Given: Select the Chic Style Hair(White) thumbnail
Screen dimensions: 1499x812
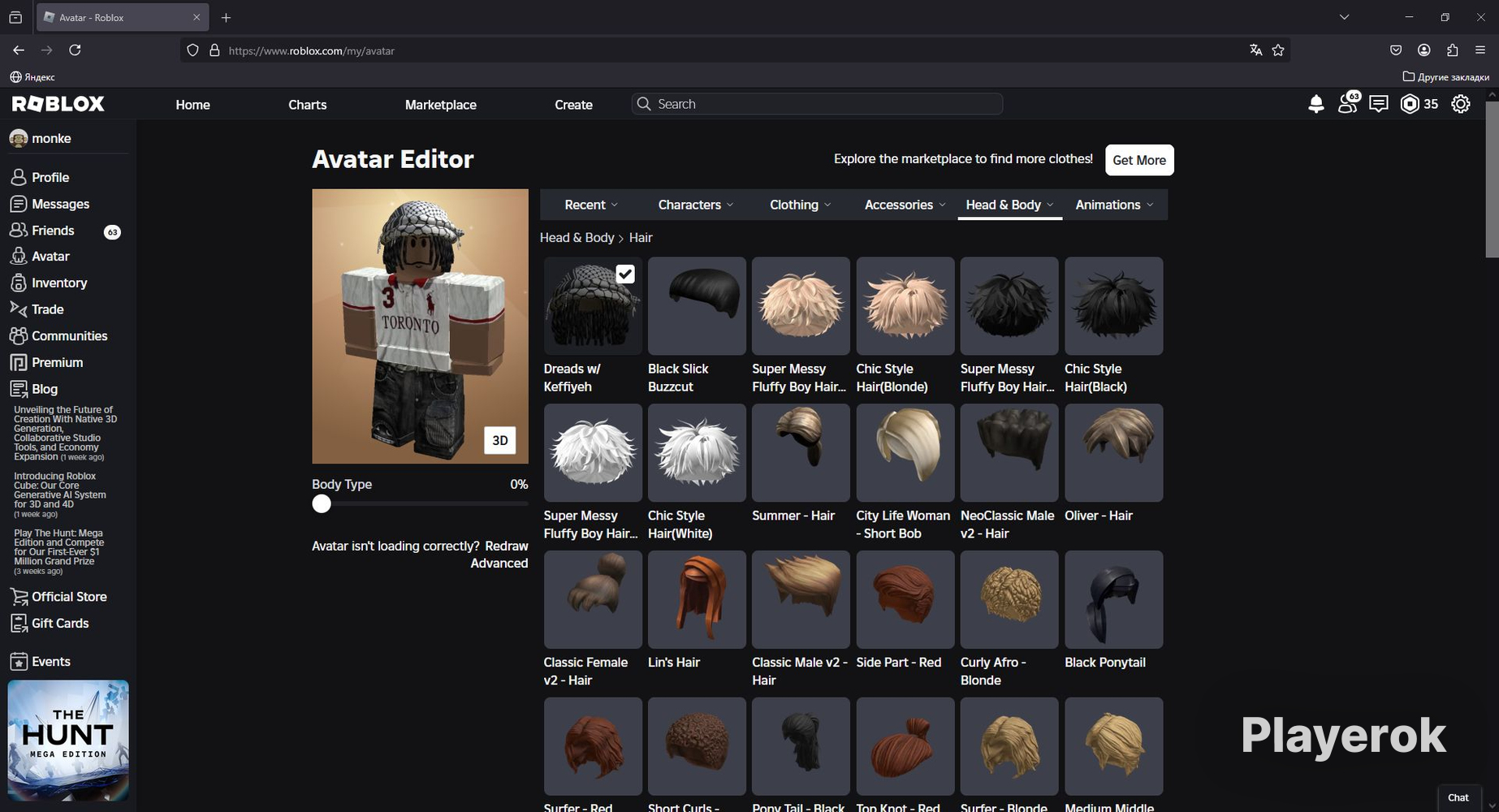Looking at the screenshot, I should [697, 453].
